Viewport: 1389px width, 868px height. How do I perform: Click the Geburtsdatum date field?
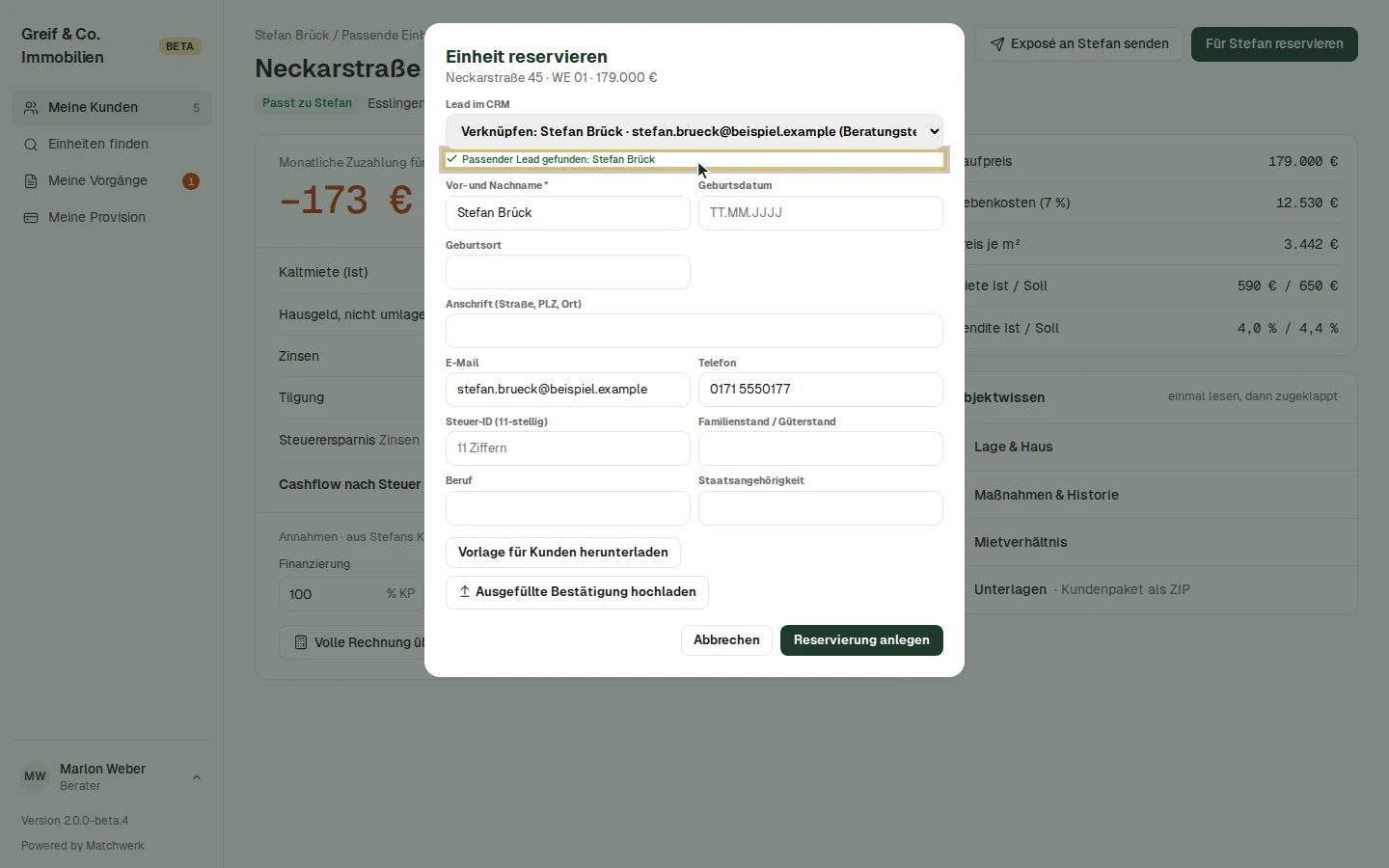click(x=821, y=213)
